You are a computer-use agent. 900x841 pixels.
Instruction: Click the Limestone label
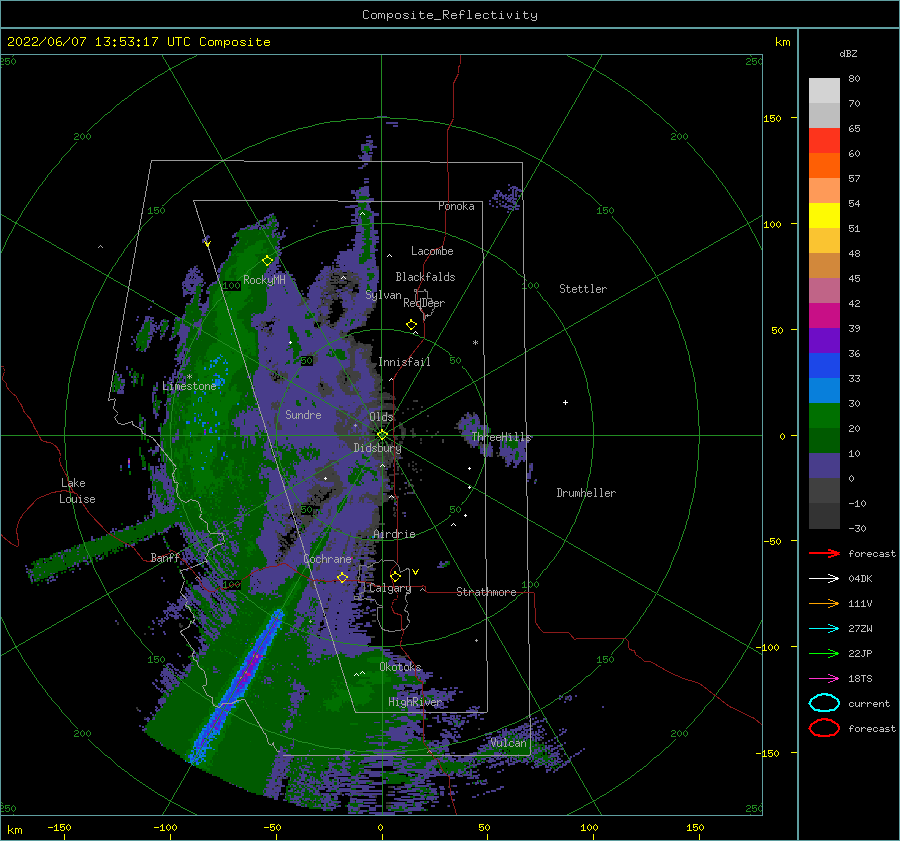pyautogui.click(x=189, y=386)
